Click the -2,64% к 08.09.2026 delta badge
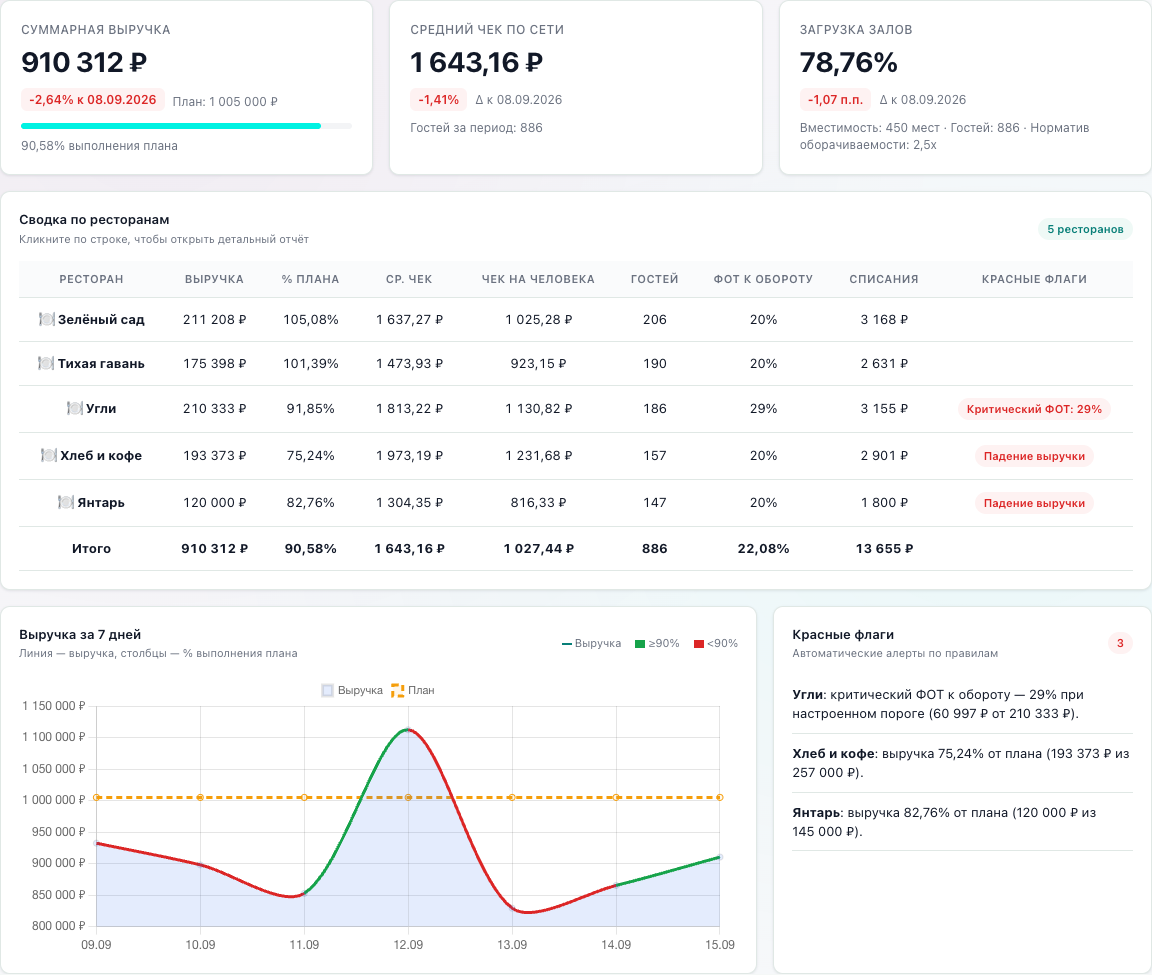 93,100
